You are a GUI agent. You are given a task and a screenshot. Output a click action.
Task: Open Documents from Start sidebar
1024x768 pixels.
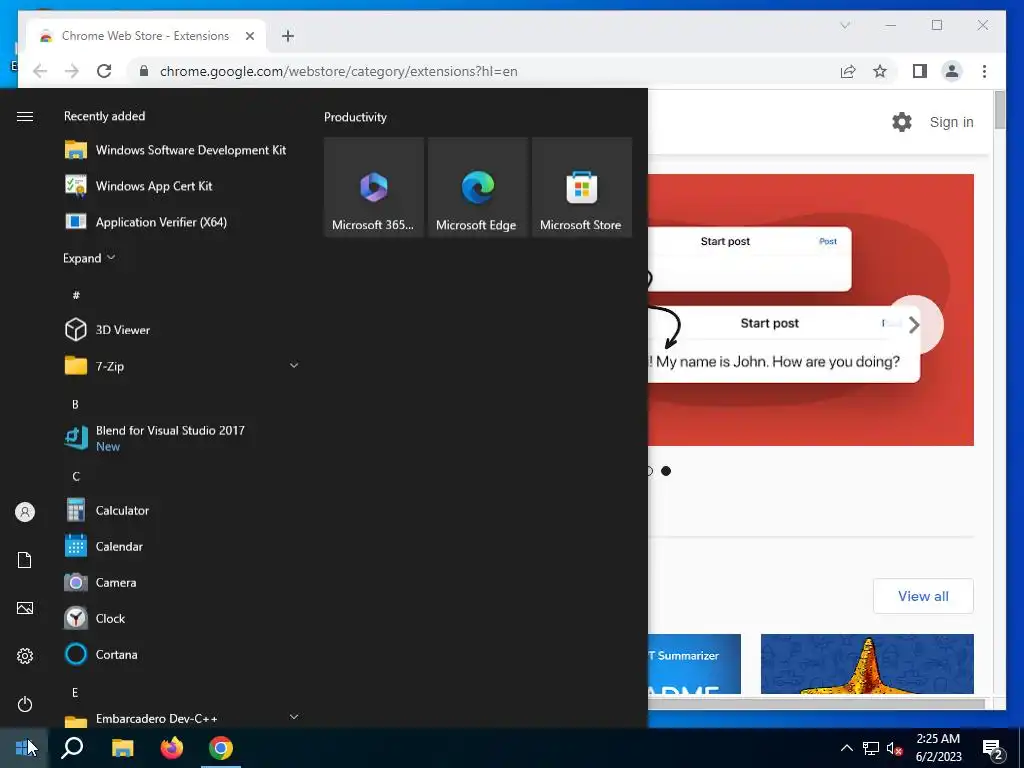(x=25, y=560)
